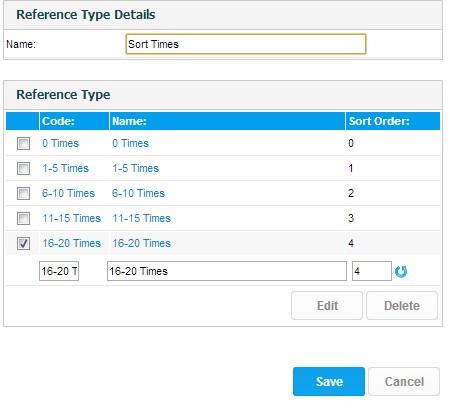This screenshot has width=450, height=417.
Task: Click the sort order field showing 4
Action: [x=372, y=271]
